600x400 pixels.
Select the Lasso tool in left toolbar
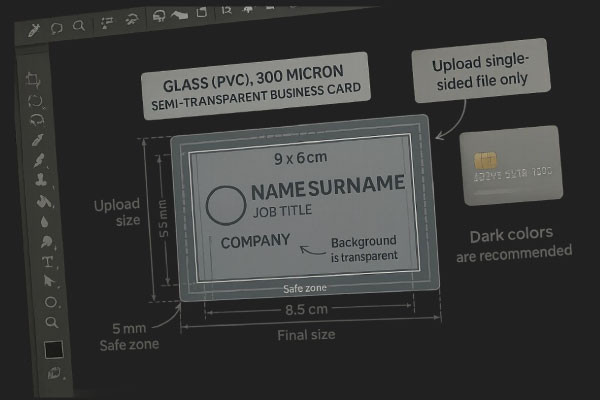(x=35, y=100)
